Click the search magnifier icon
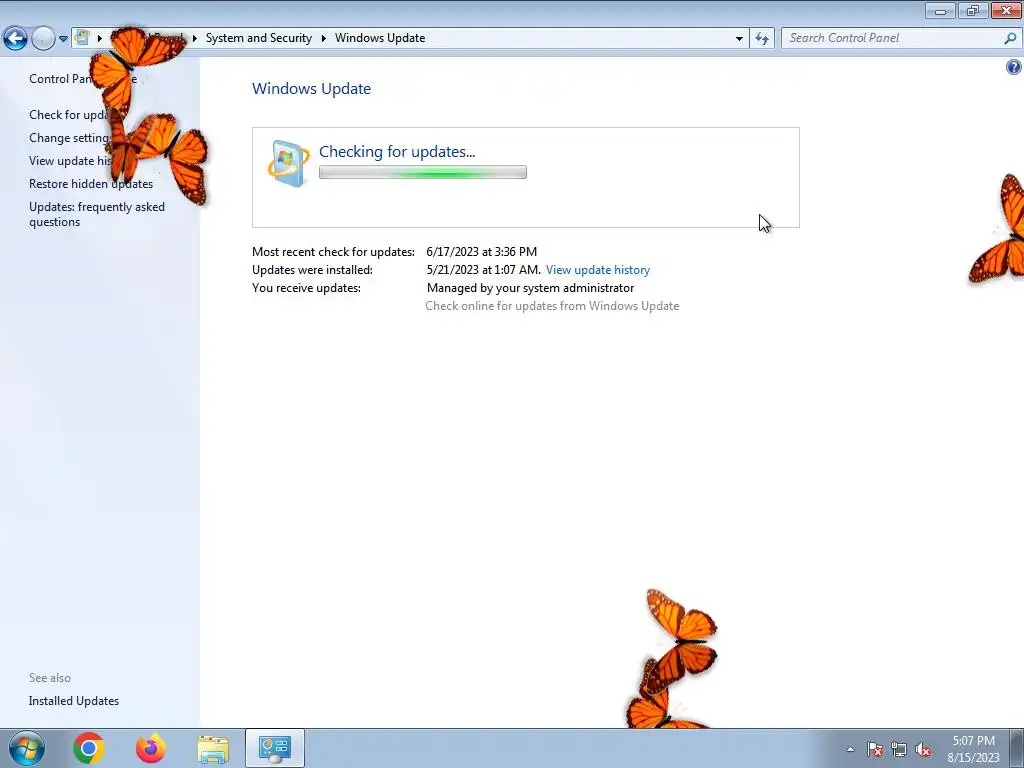Image resolution: width=1024 pixels, height=768 pixels. (1010, 38)
